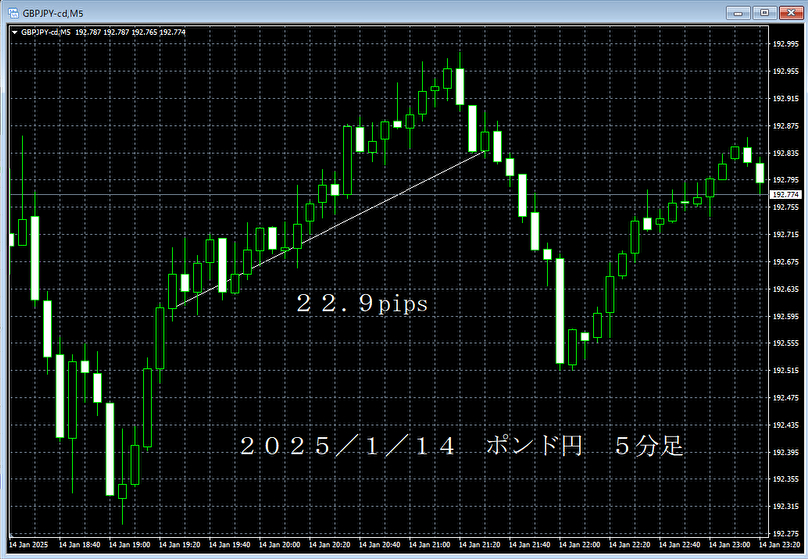This screenshot has height=559, width=808.
Task: Click time axis label 14 Jan 23:20
Action: tap(779, 545)
